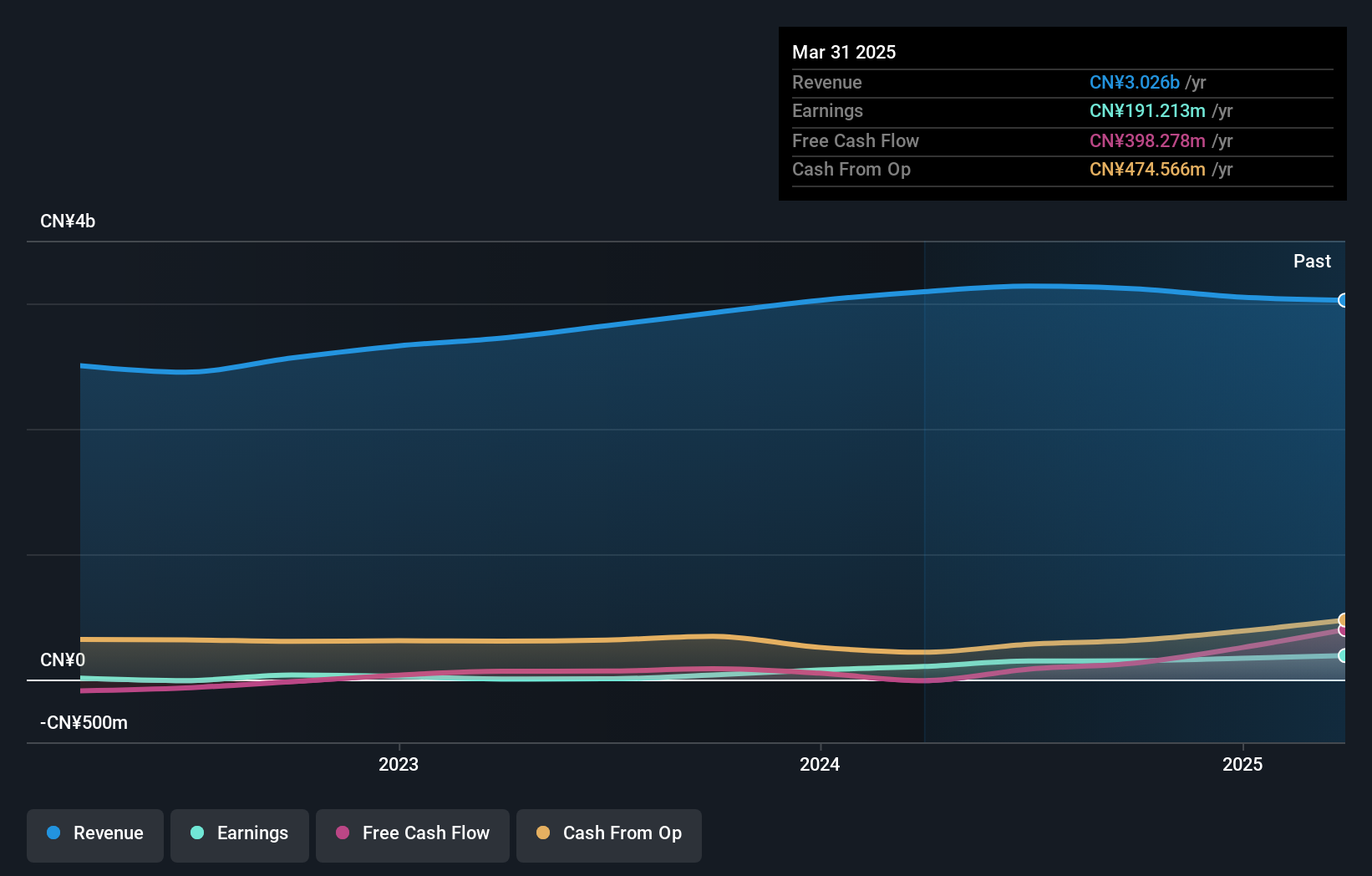Click the teal Earnings endpoint marker
Viewport: 1372px width, 876px height.
coord(1343,655)
